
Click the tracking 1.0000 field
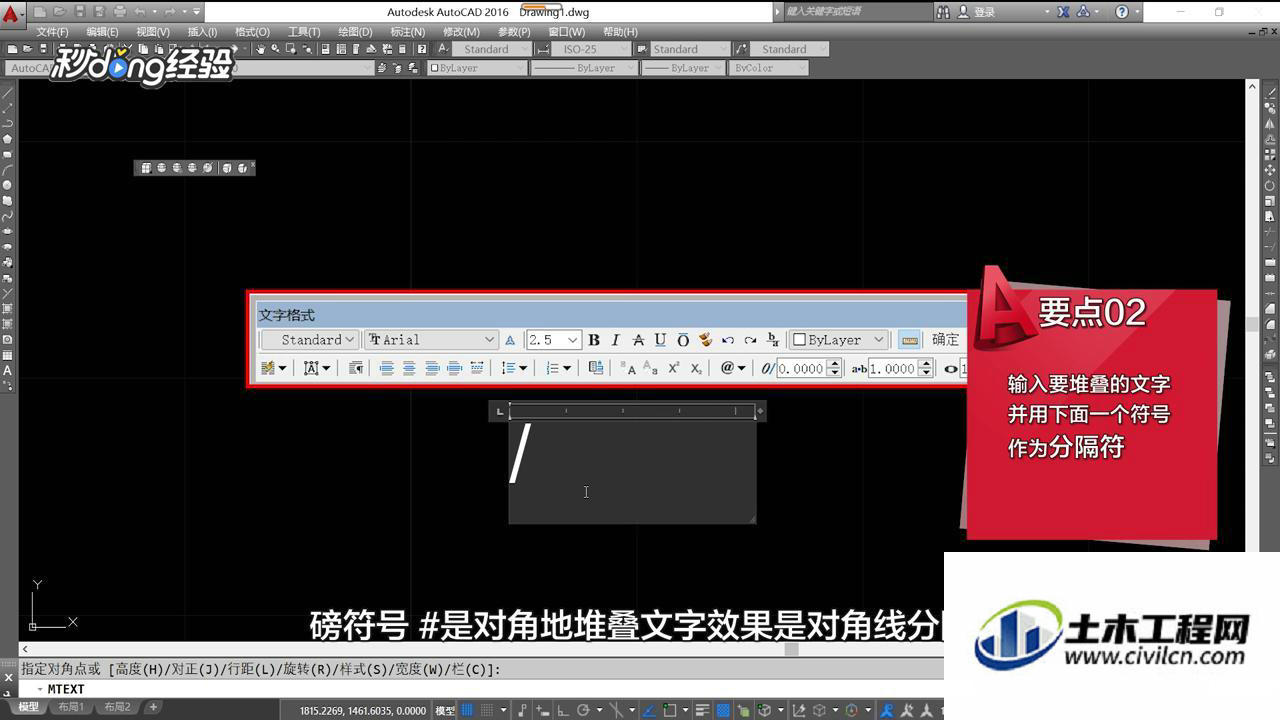pyautogui.click(x=892, y=368)
